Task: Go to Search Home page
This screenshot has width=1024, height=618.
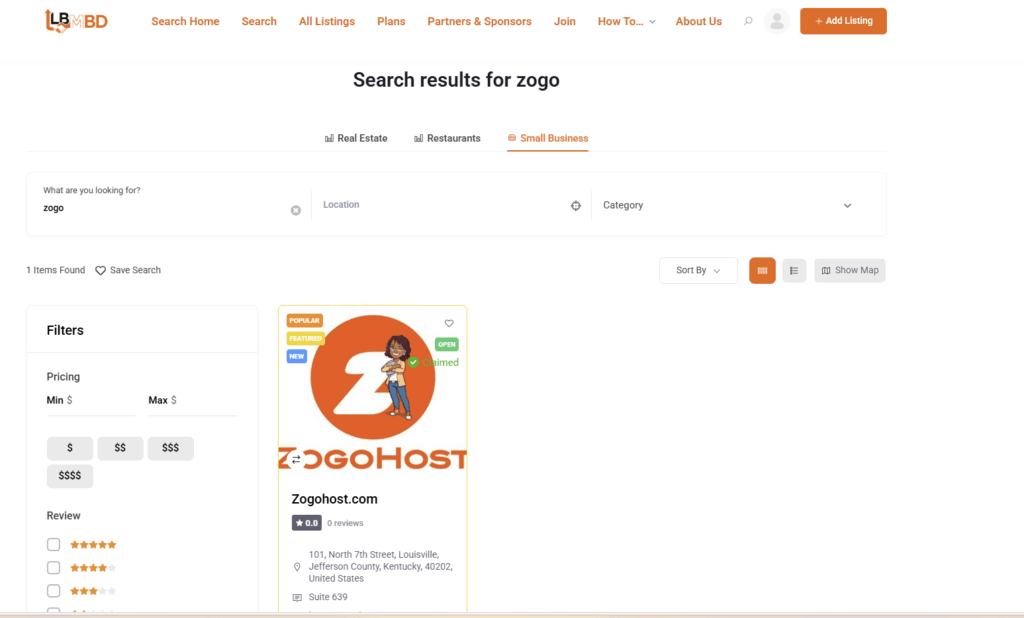Action: (185, 22)
